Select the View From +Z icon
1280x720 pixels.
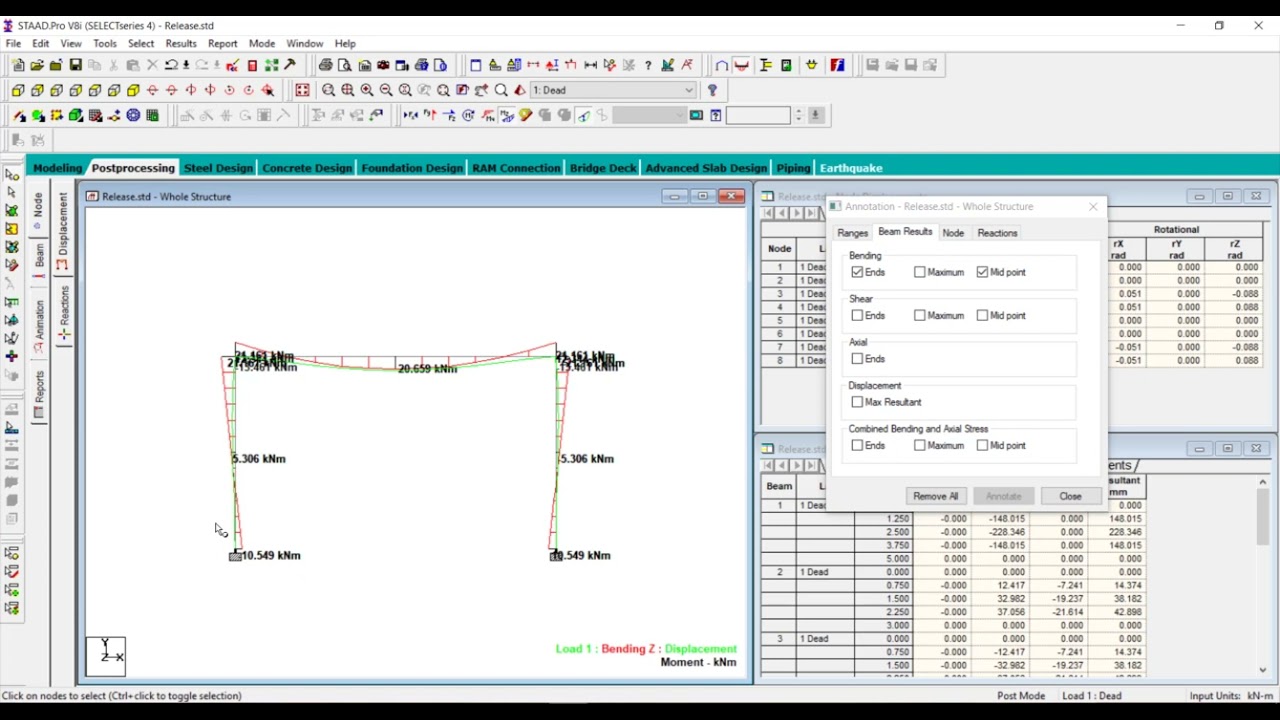click(x=18, y=90)
